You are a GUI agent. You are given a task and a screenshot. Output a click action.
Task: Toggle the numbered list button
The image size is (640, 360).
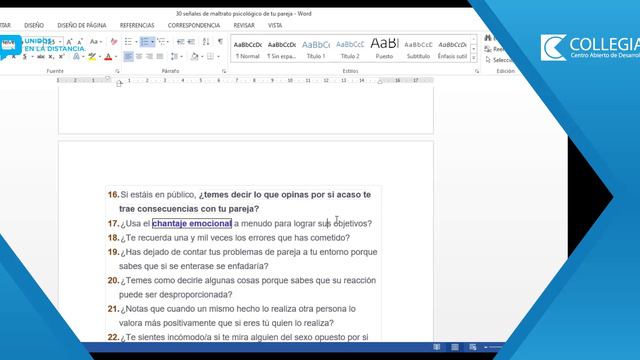click(x=144, y=42)
